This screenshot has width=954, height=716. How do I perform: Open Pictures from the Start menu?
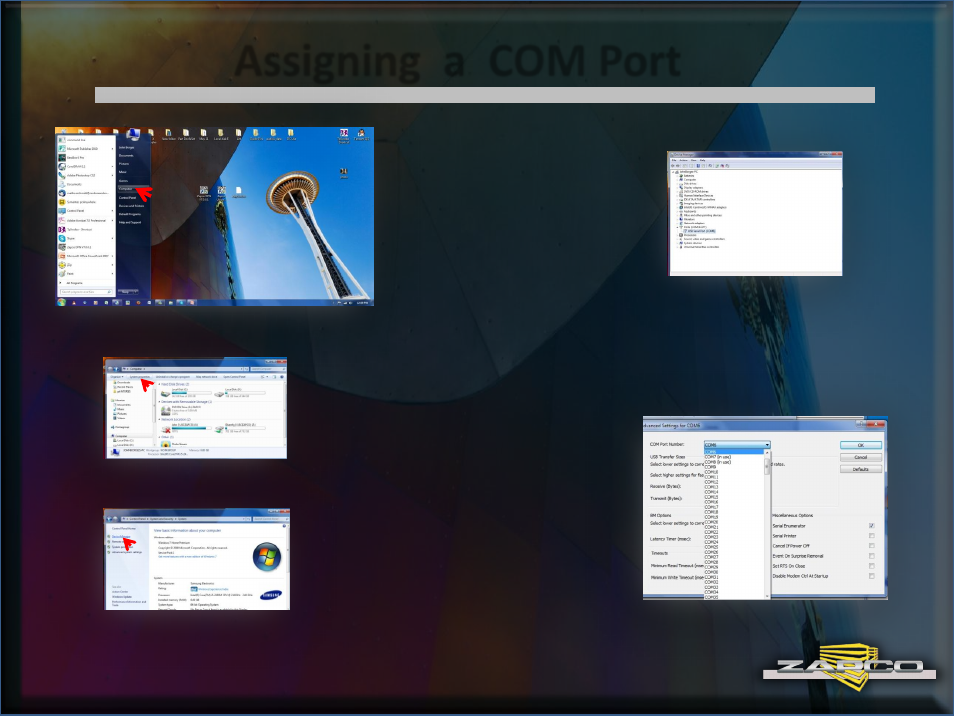point(124,164)
